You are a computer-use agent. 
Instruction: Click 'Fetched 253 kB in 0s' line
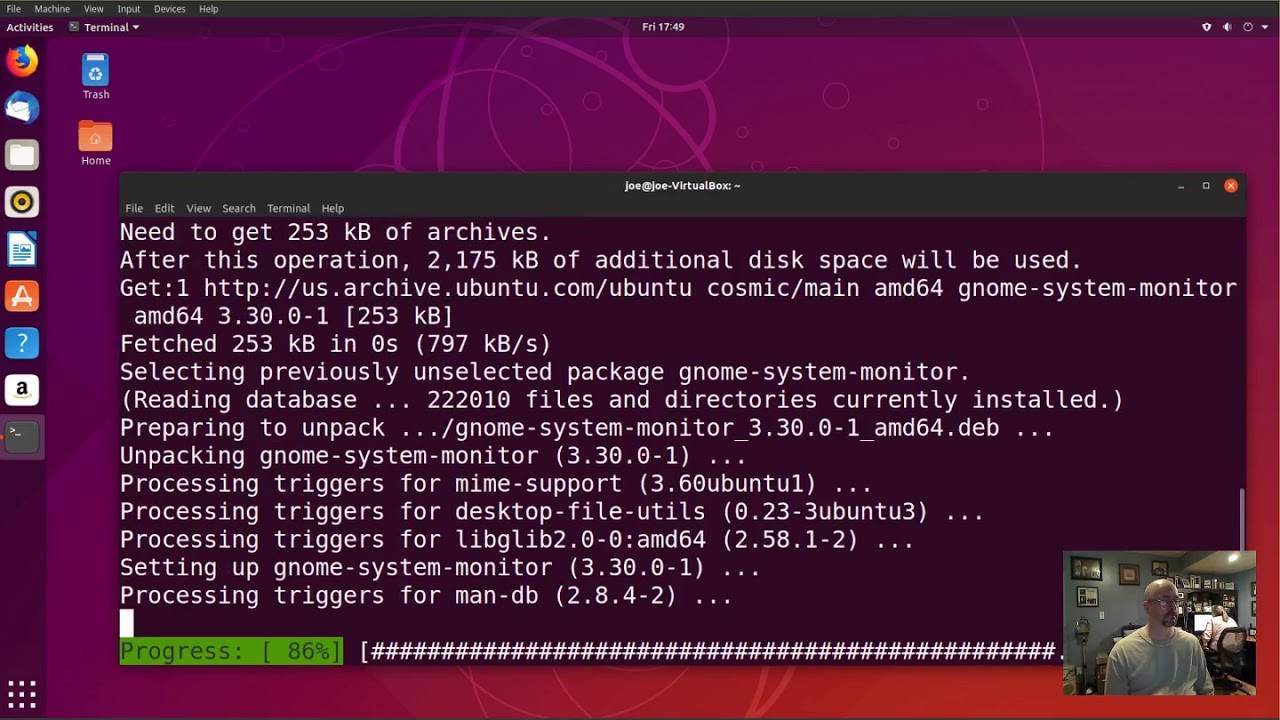pyautogui.click(x=336, y=344)
